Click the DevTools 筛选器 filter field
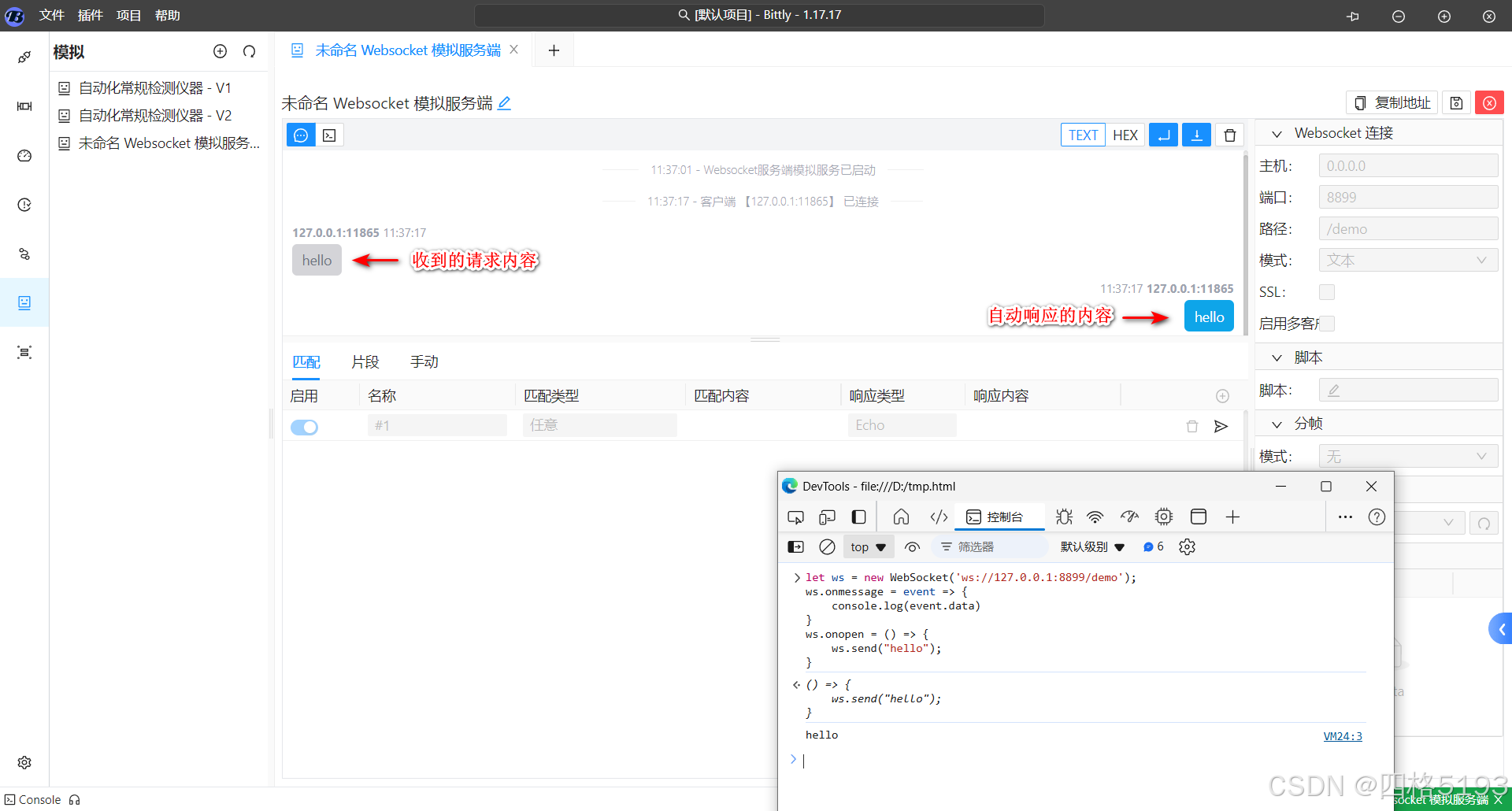The width and height of the screenshot is (1512, 811). click(x=991, y=546)
